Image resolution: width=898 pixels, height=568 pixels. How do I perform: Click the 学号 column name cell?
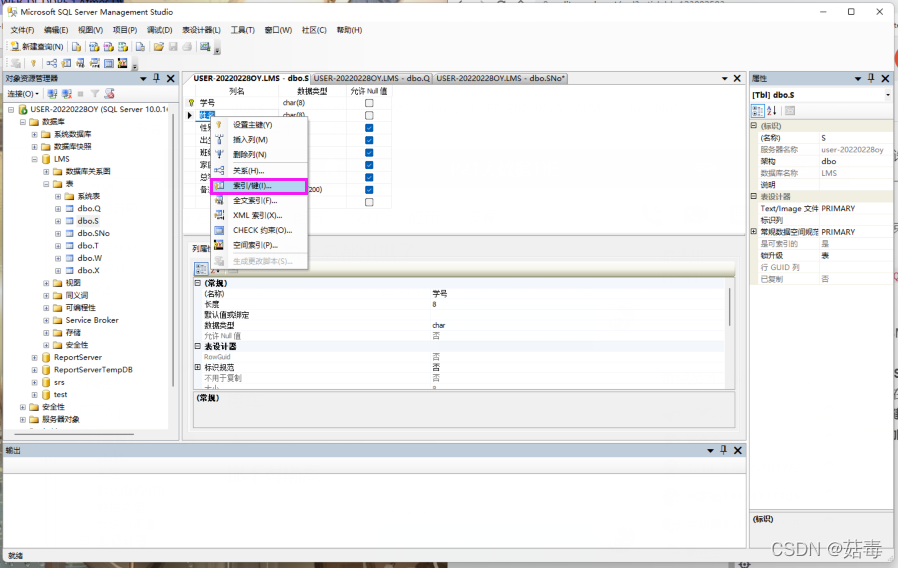click(239, 103)
